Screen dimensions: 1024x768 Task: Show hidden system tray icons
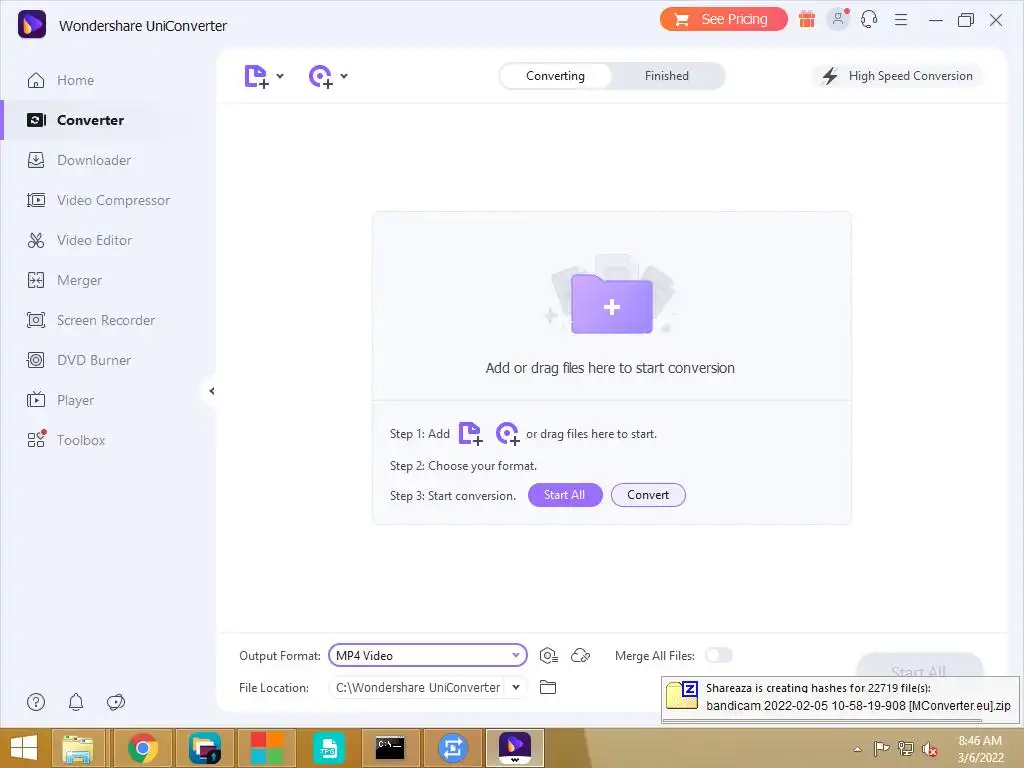click(857, 749)
